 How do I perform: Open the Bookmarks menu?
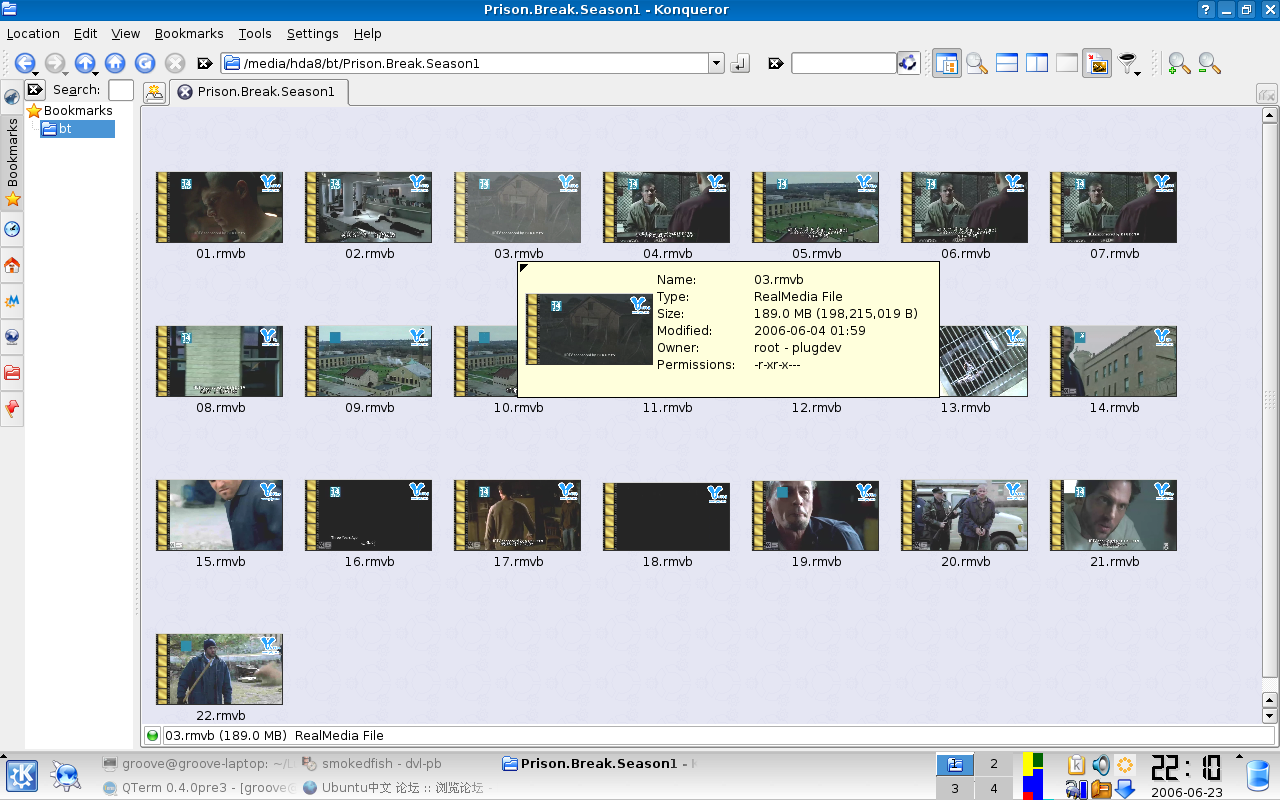(x=189, y=33)
